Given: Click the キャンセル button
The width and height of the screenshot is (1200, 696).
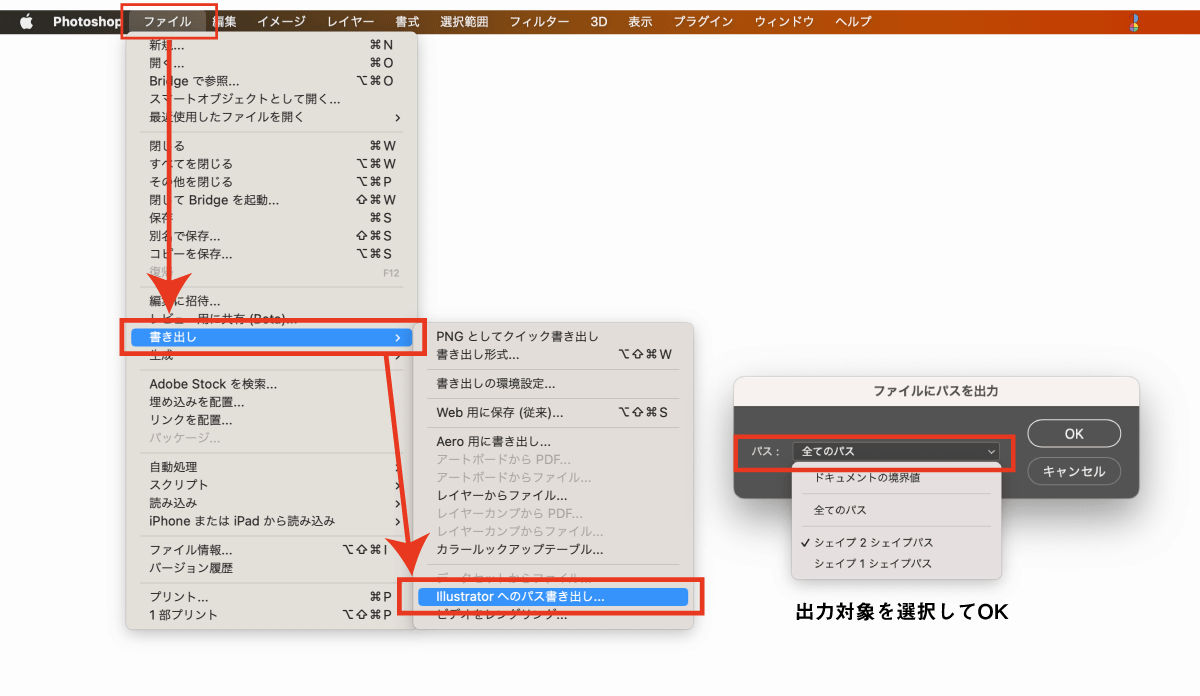Looking at the screenshot, I should click(x=1073, y=471).
